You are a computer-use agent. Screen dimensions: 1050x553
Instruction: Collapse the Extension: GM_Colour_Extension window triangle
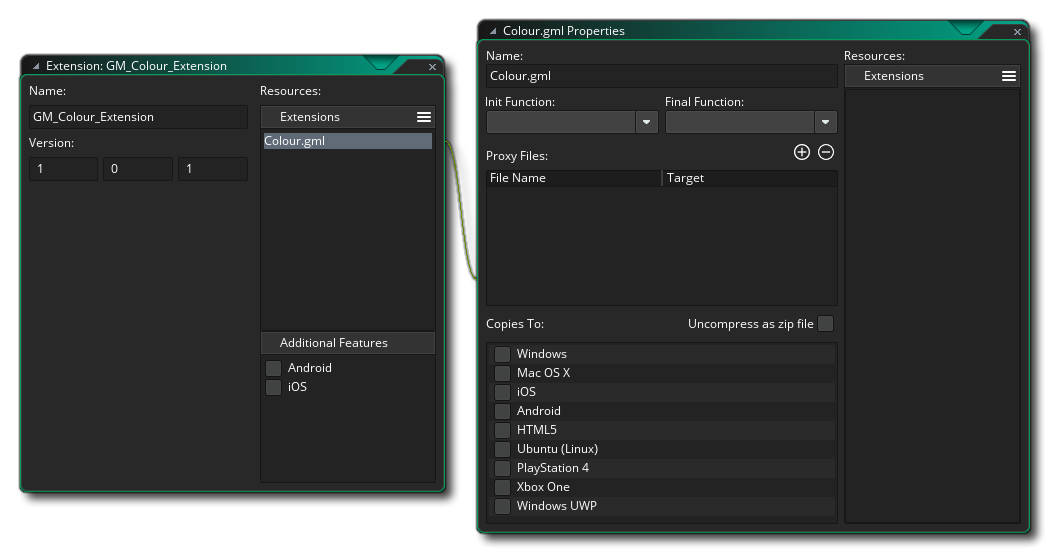click(36, 66)
